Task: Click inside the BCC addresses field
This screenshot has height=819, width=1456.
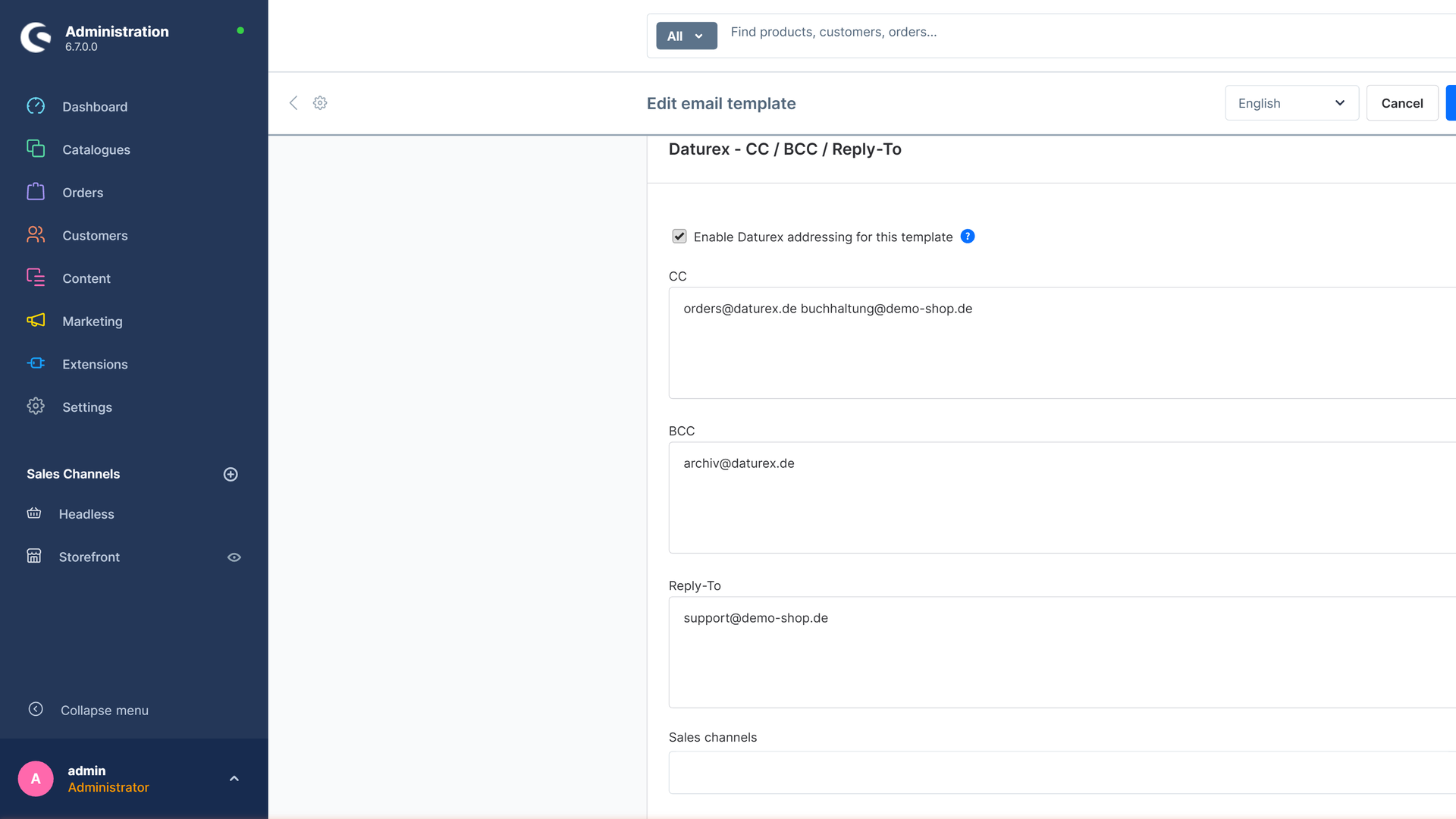Action: [x=1062, y=497]
